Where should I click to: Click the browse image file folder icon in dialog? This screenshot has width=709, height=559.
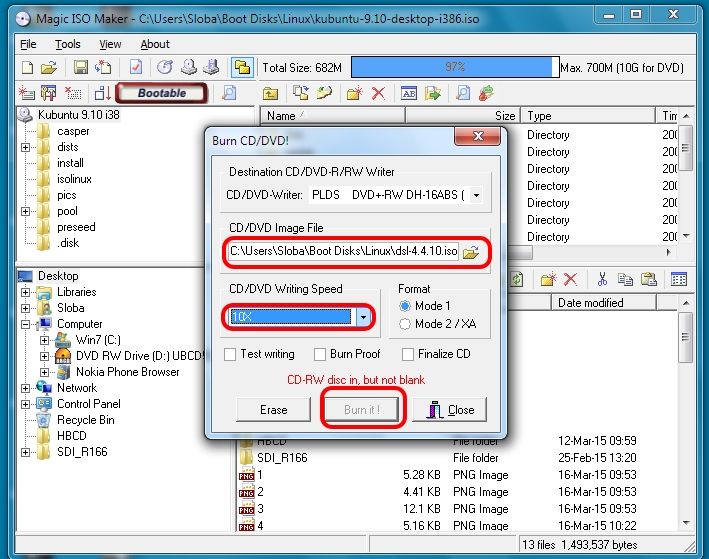point(471,252)
